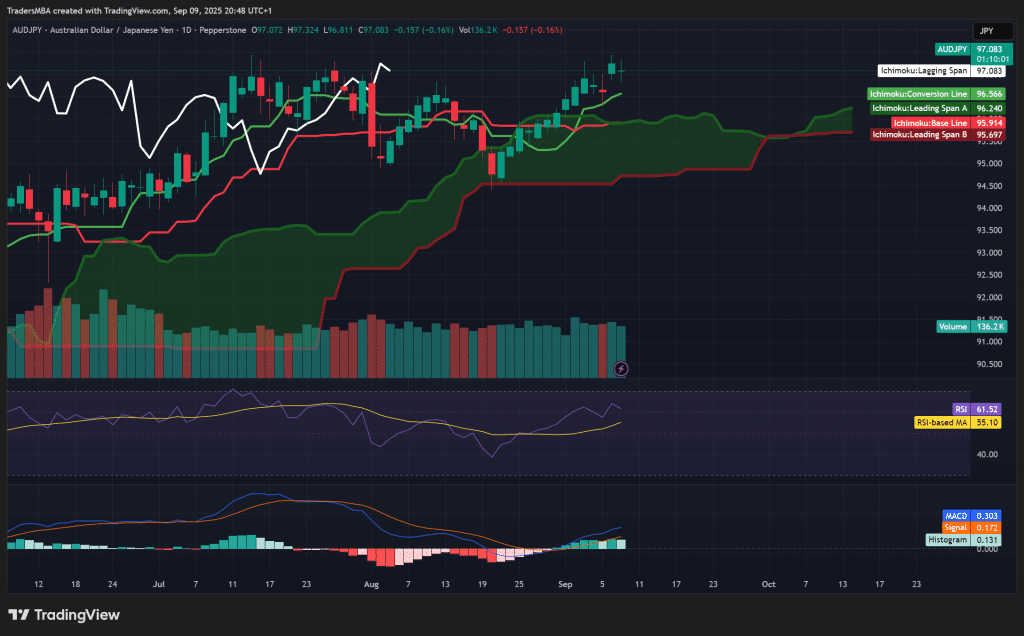This screenshot has width=1024, height=636.
Task: Click the TradingView logo at bottom left
Action: point(64,615)
